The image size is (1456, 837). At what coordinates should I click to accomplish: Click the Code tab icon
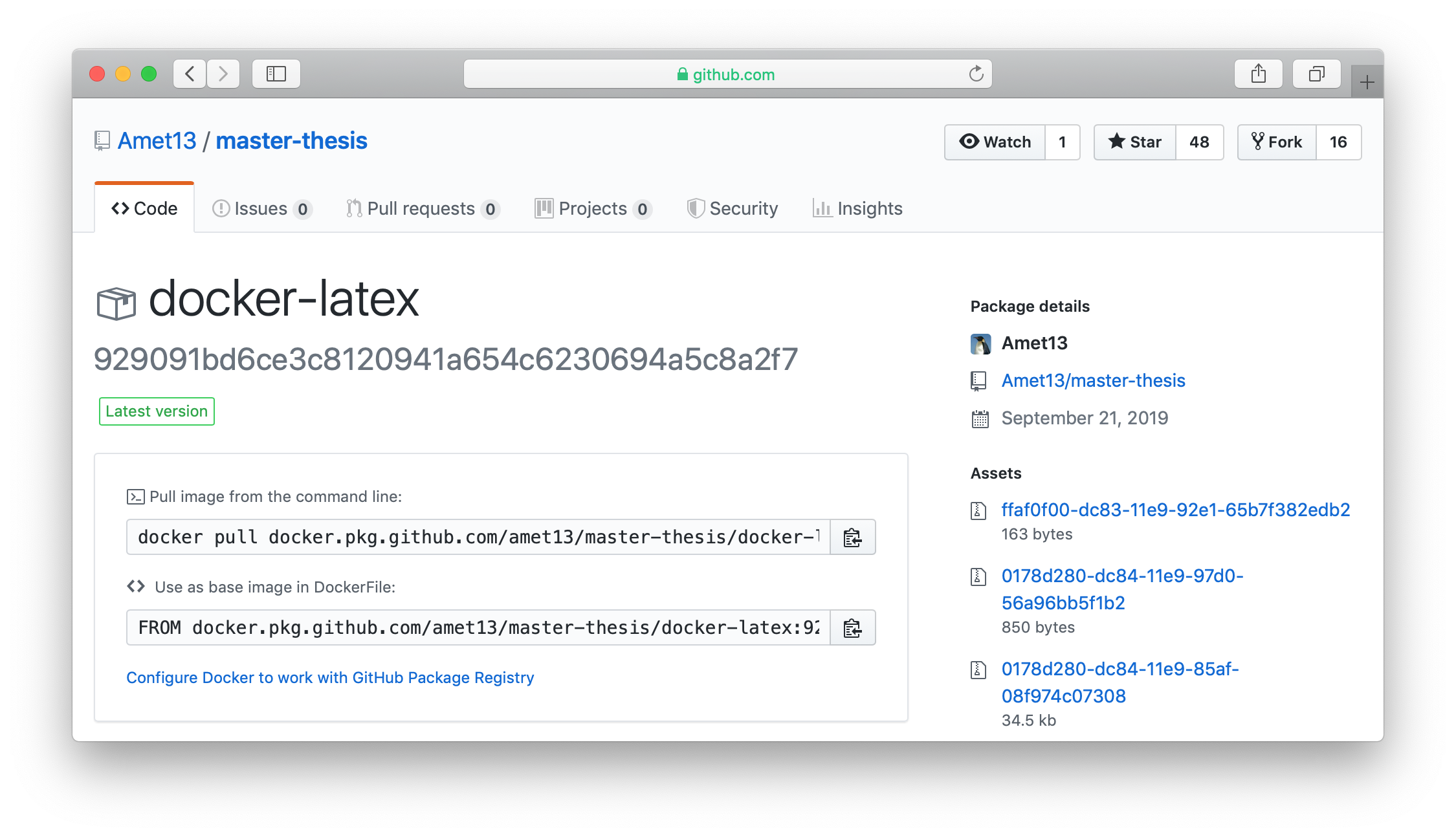pos(119,208)
